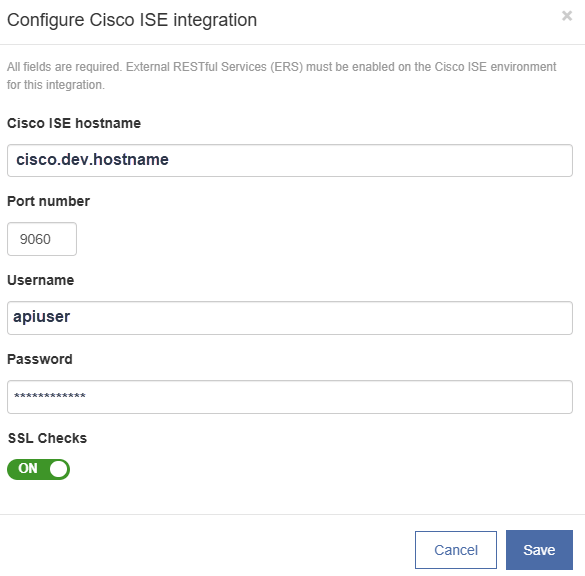Save the Cisco ISE integration settings
The height and width of the screenshot is (576, 585).
click(x=539, y=550)
